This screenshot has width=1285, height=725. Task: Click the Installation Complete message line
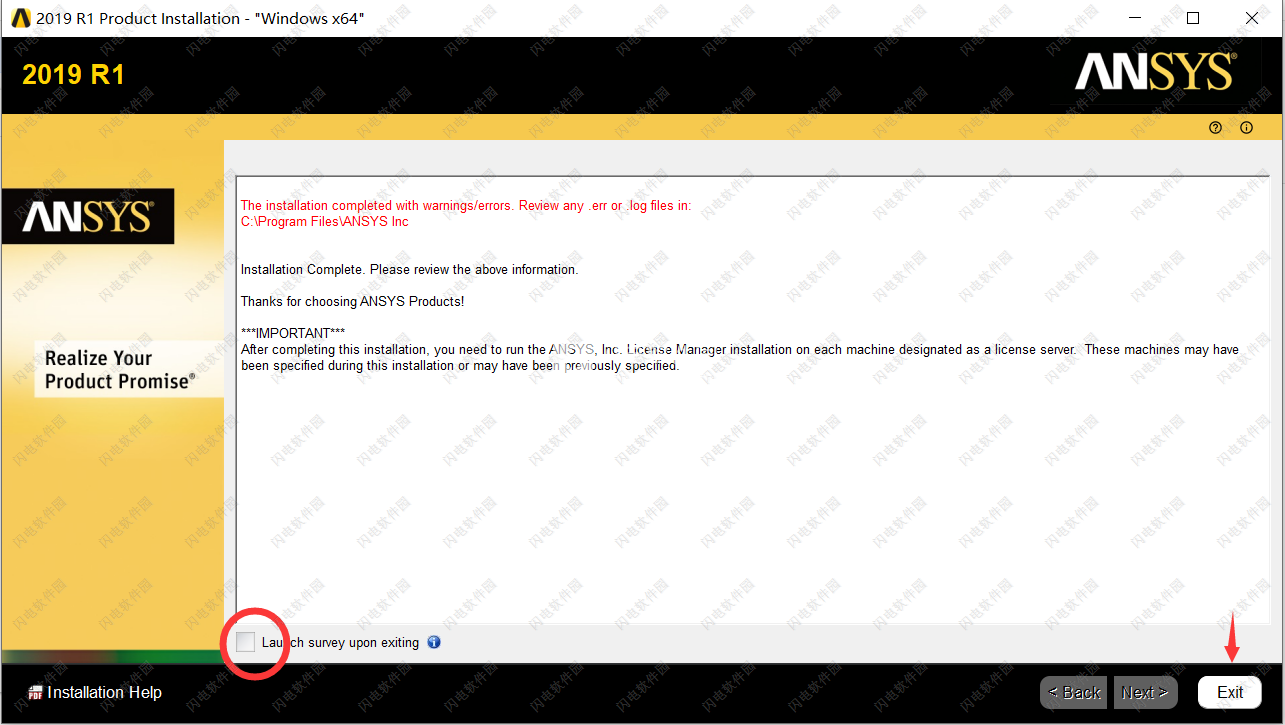click(x=410, y=270)
